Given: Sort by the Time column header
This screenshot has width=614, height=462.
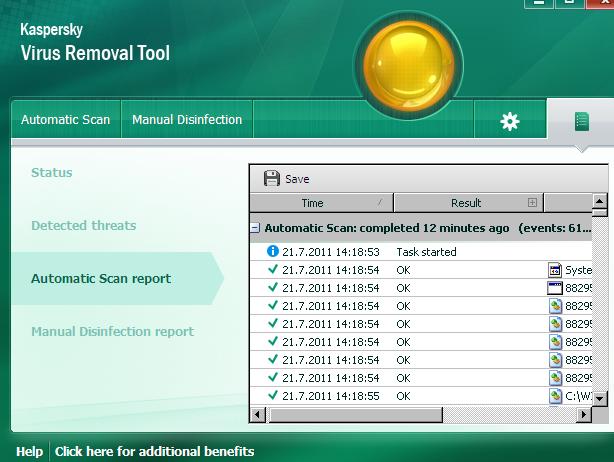Looking at the screenshot, I should coord(321,203).
